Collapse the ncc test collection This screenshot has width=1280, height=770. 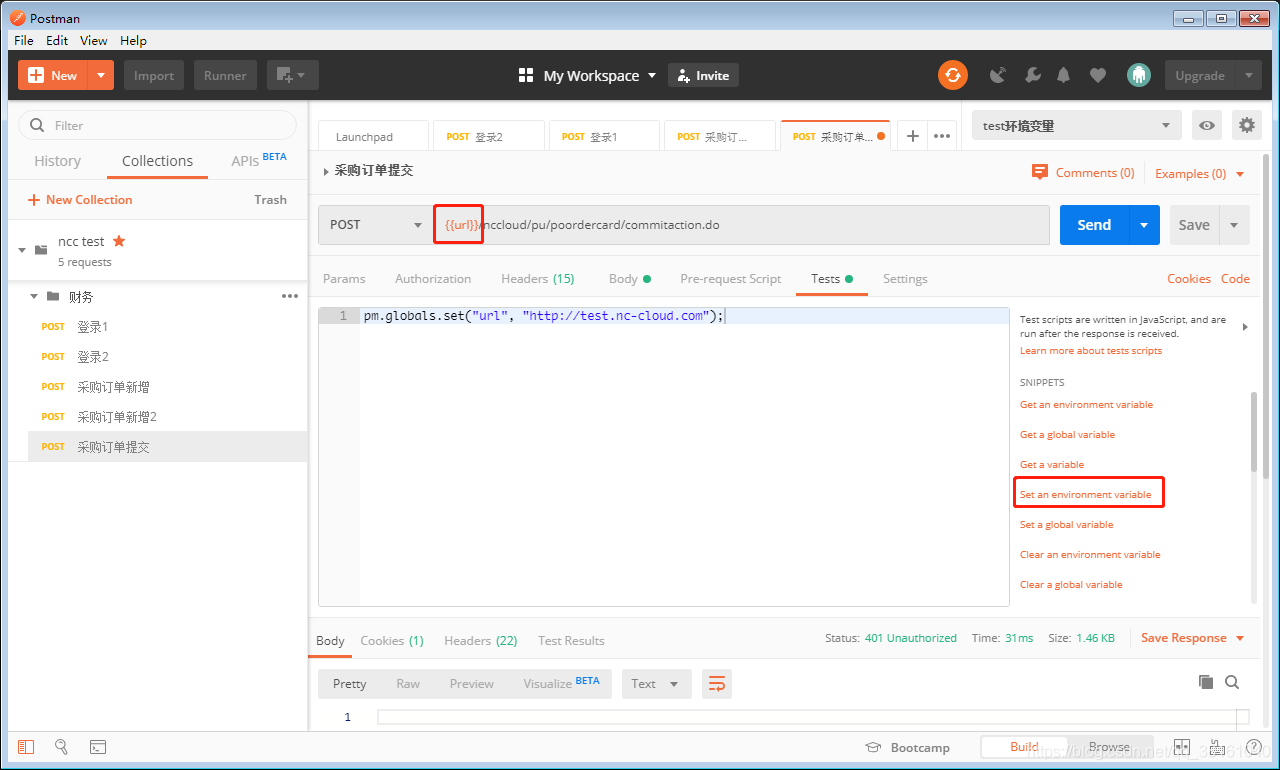pos(22,250)
